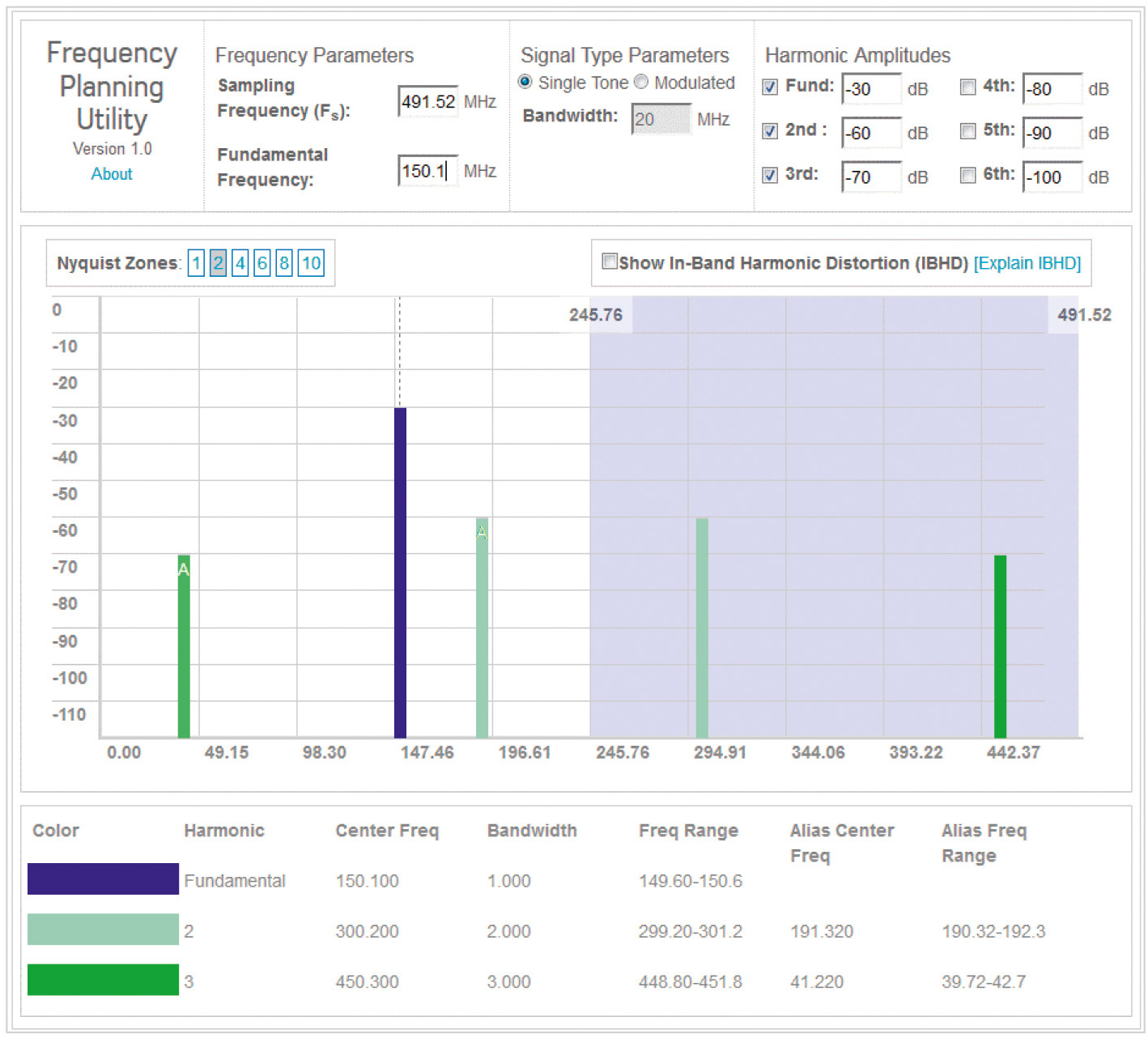Click the 2nd harmonic amplitude field
This screenshot has width=1148, height=1038.
coord(871,133)
